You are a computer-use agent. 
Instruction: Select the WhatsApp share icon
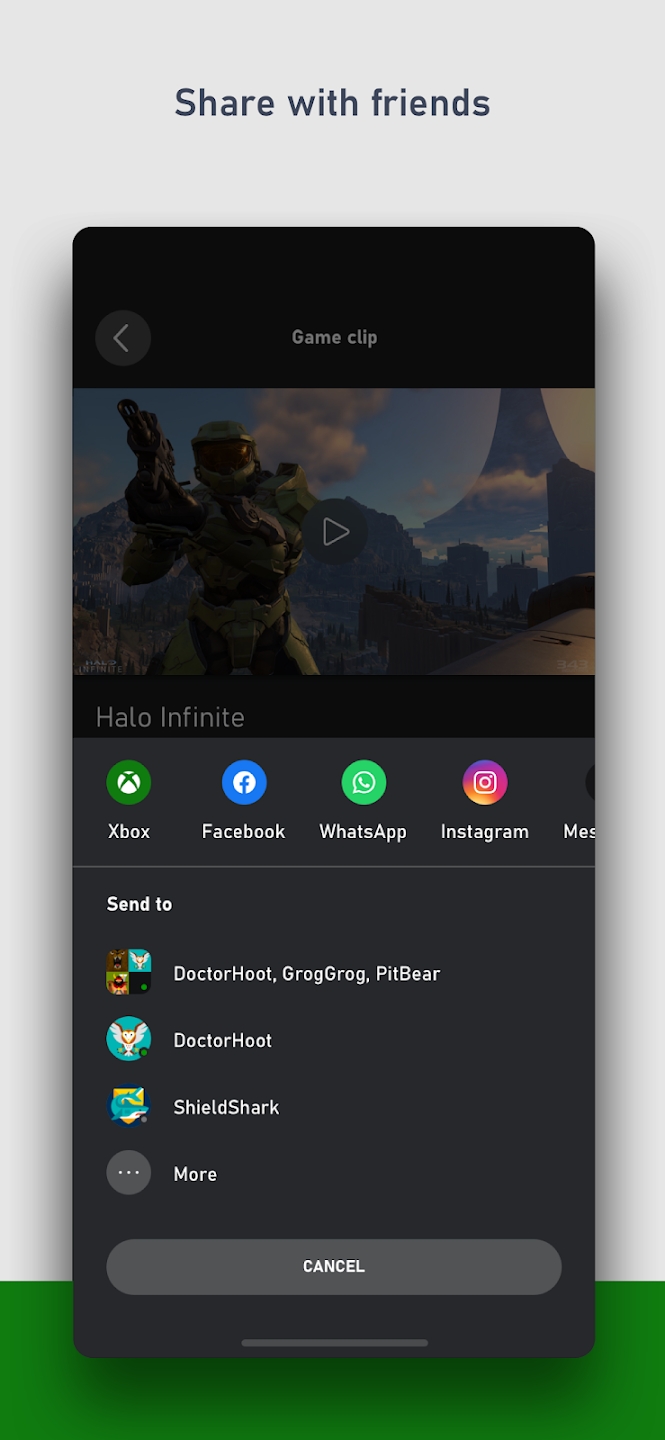tap(363, 782)
